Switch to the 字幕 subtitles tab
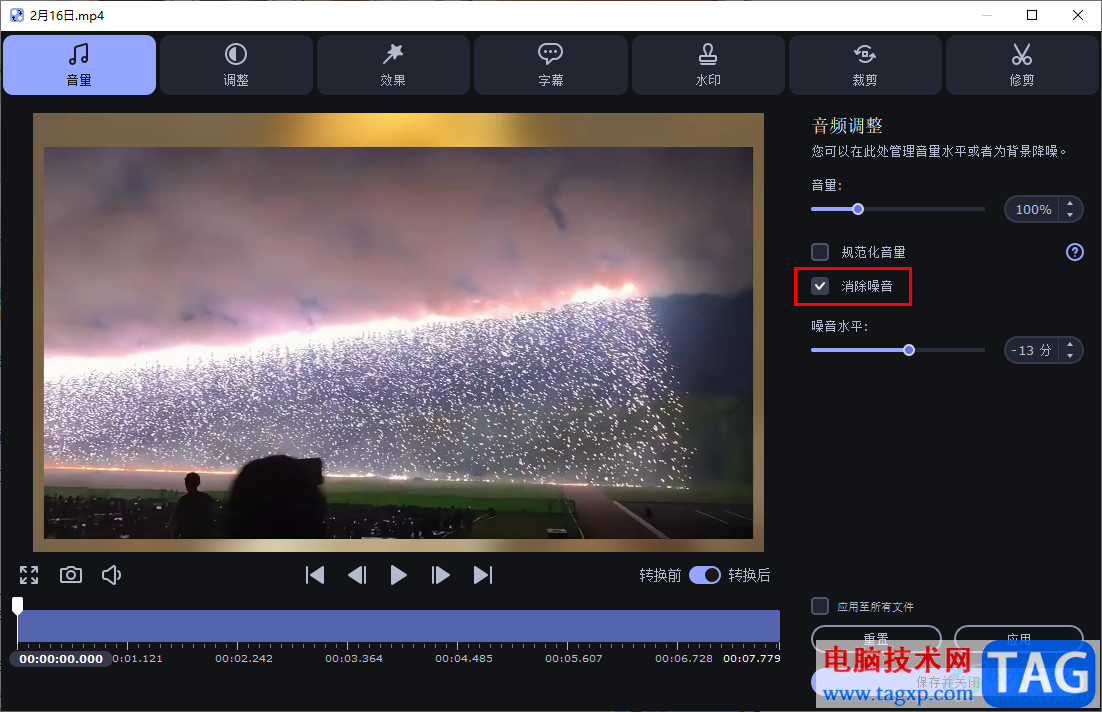This screenshot has width=1102, height=712. (550, 65)
